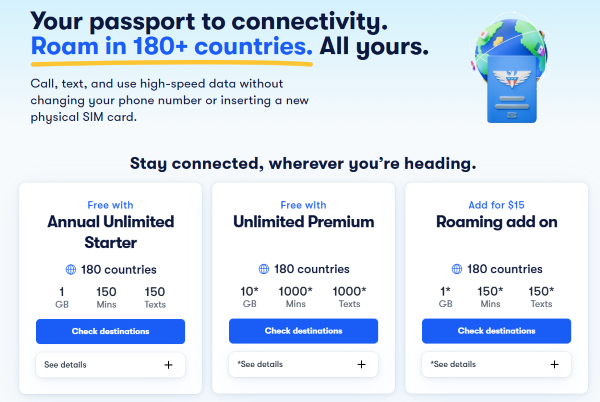Viewport: 600px width, 402px height.
Task: Open See details text under Annual Unlimited Starter
Action: pos(66,365)
